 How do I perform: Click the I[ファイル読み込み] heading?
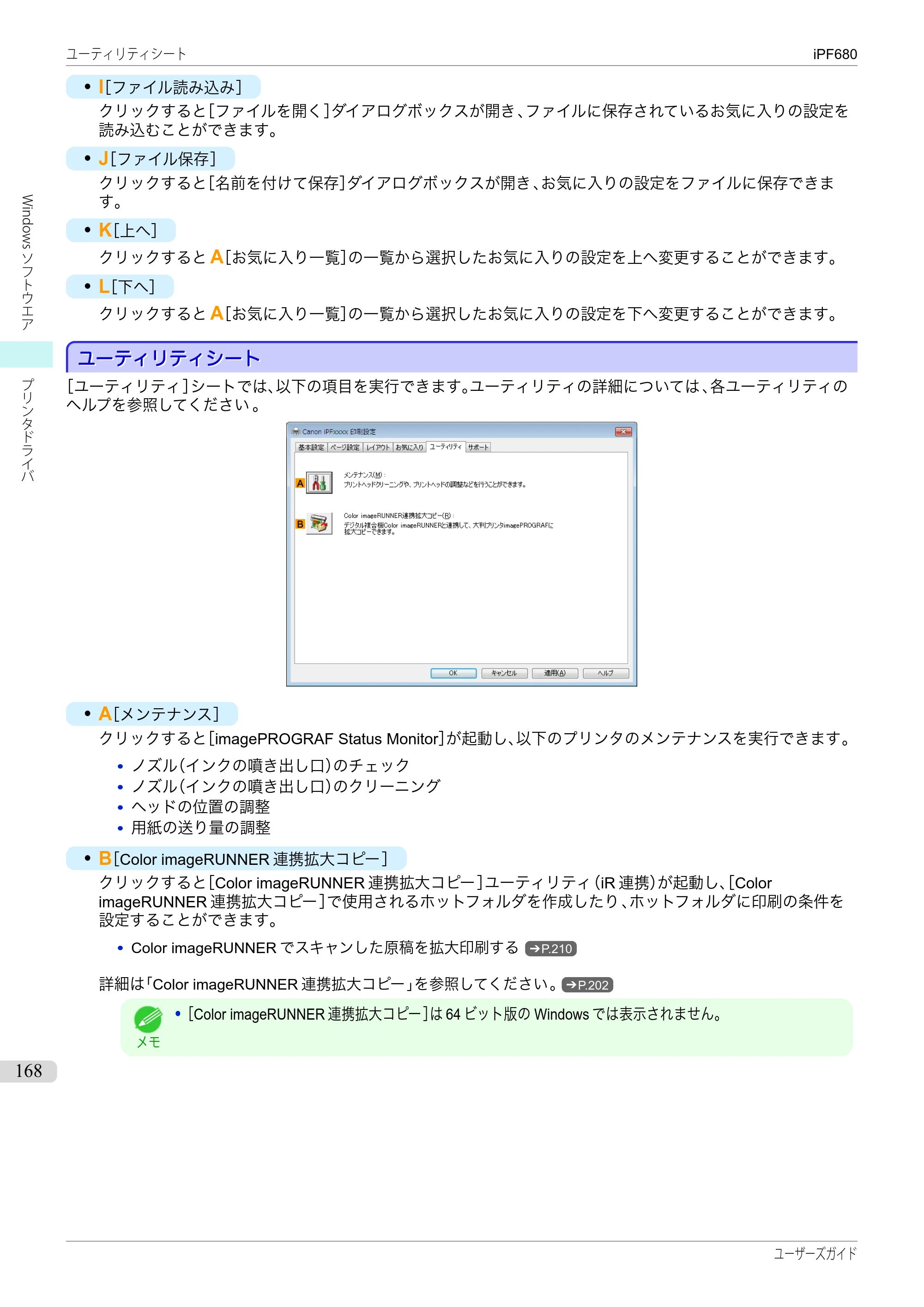pos(170,87)
